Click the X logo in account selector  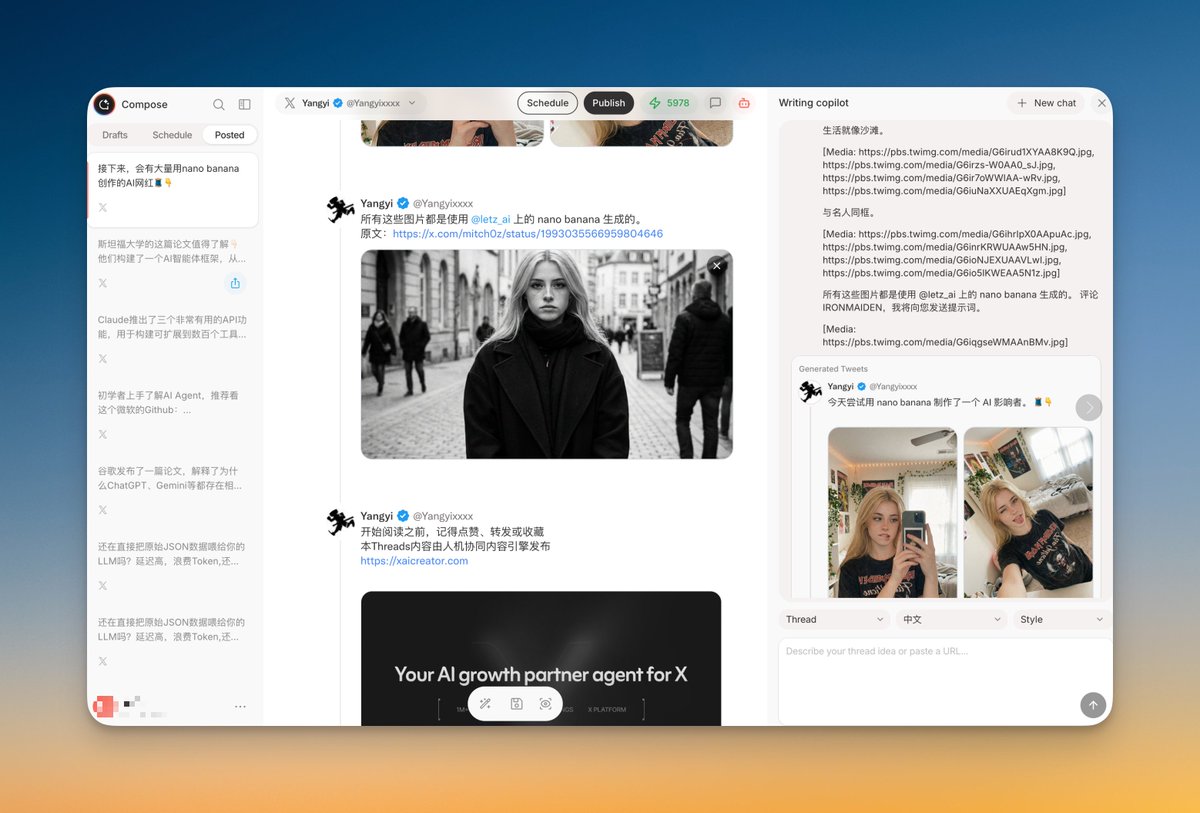tap(290, 103)
